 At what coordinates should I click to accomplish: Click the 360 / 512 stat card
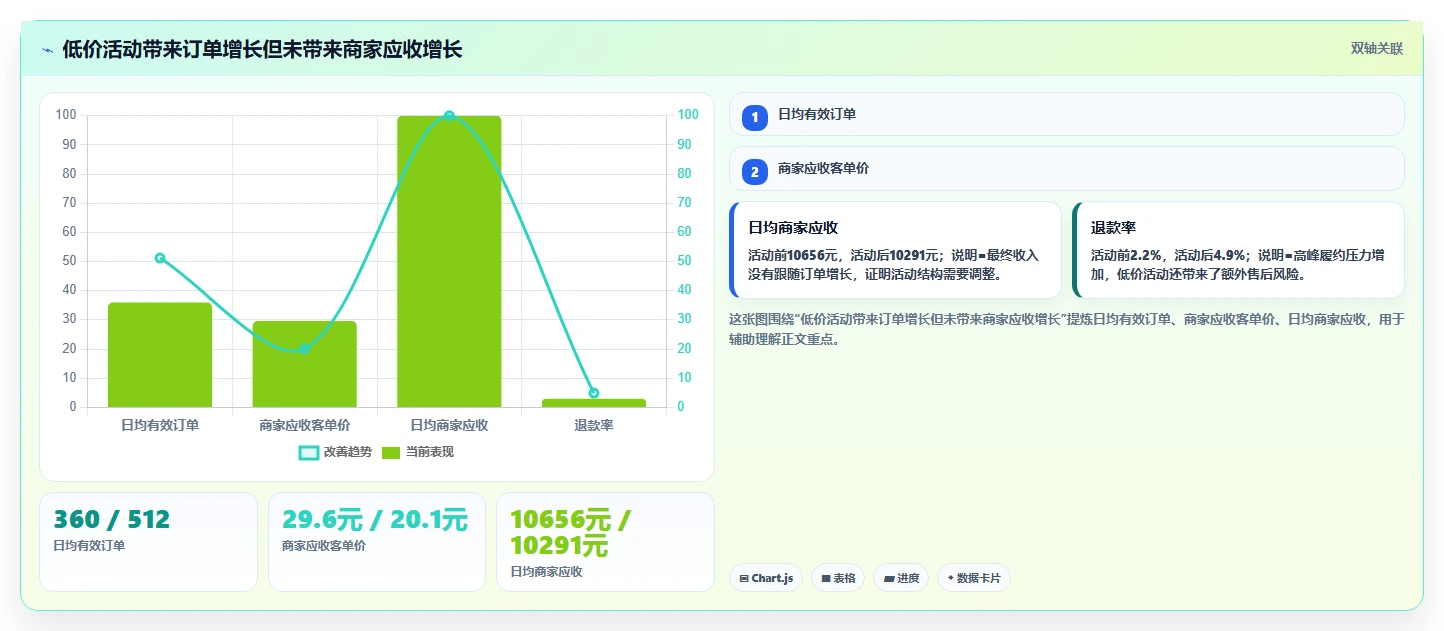tap(148, 542)
